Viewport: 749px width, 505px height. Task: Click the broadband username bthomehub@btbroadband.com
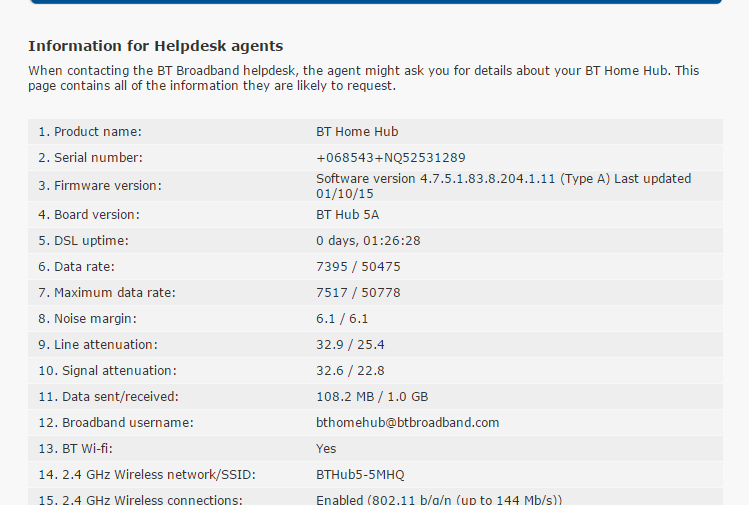tap(407, 423)
